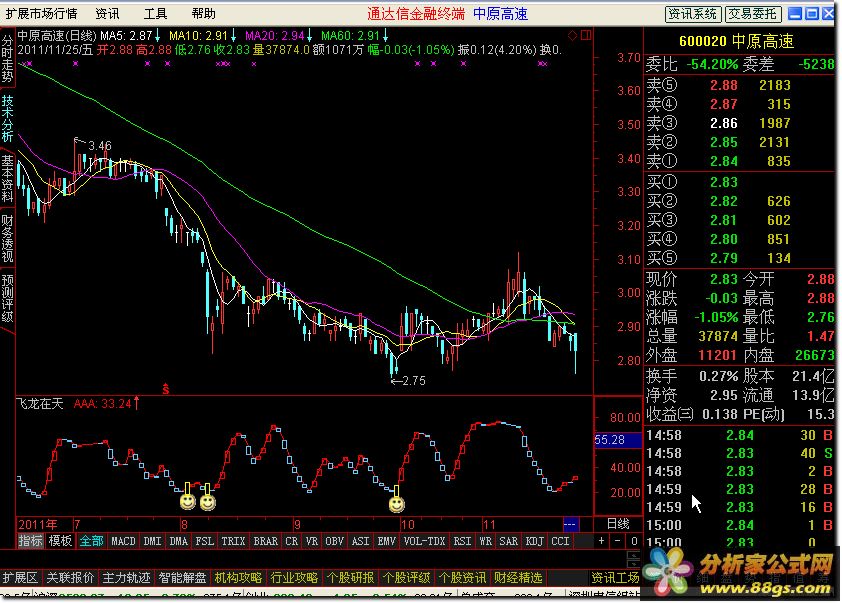
Task: Click the minus button beside indicator tabs
Action: 618,541
